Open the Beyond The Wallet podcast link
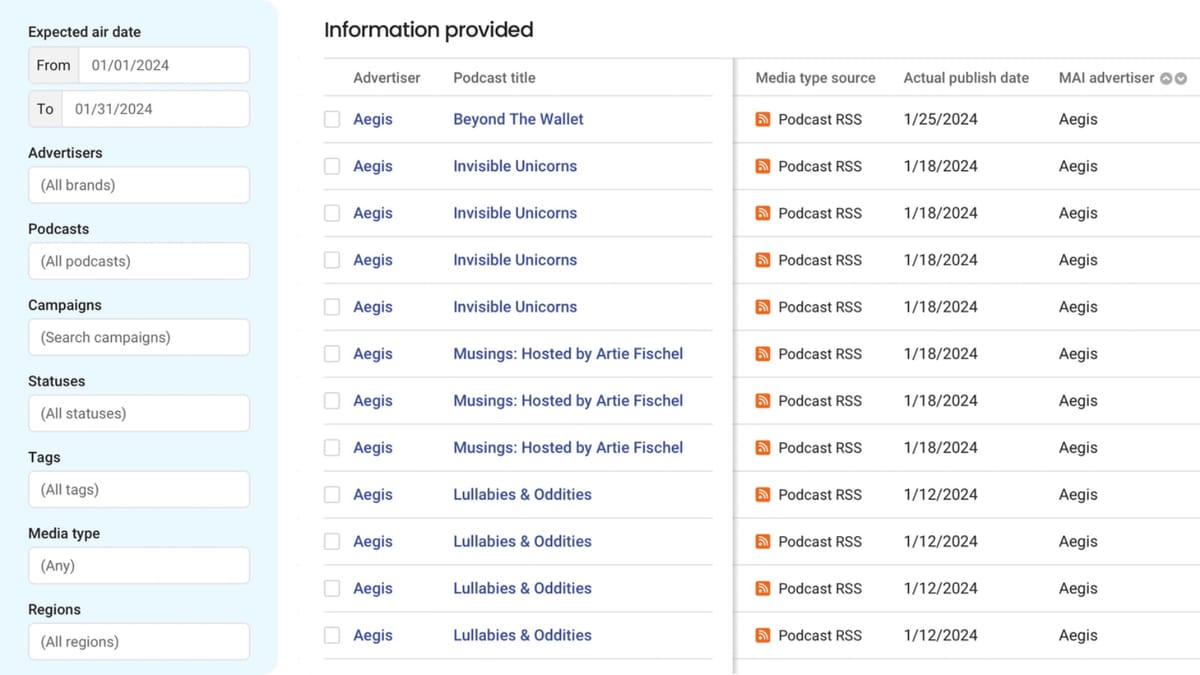This screenshot has width=1200, height=675. [x=518, y=119]
